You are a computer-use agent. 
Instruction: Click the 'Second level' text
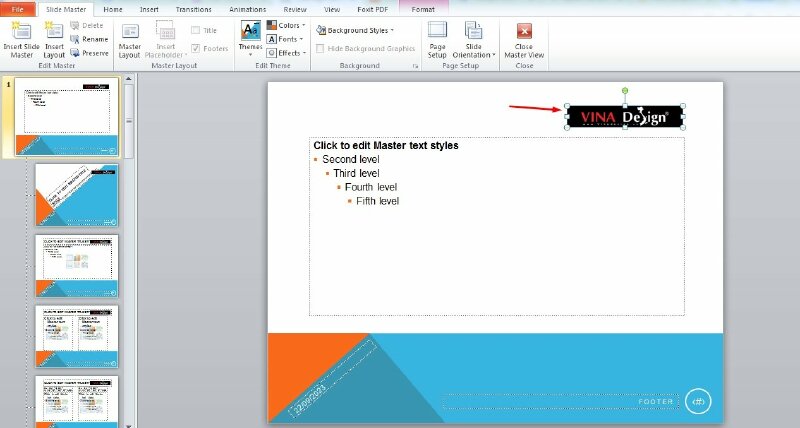click(351, 159)
